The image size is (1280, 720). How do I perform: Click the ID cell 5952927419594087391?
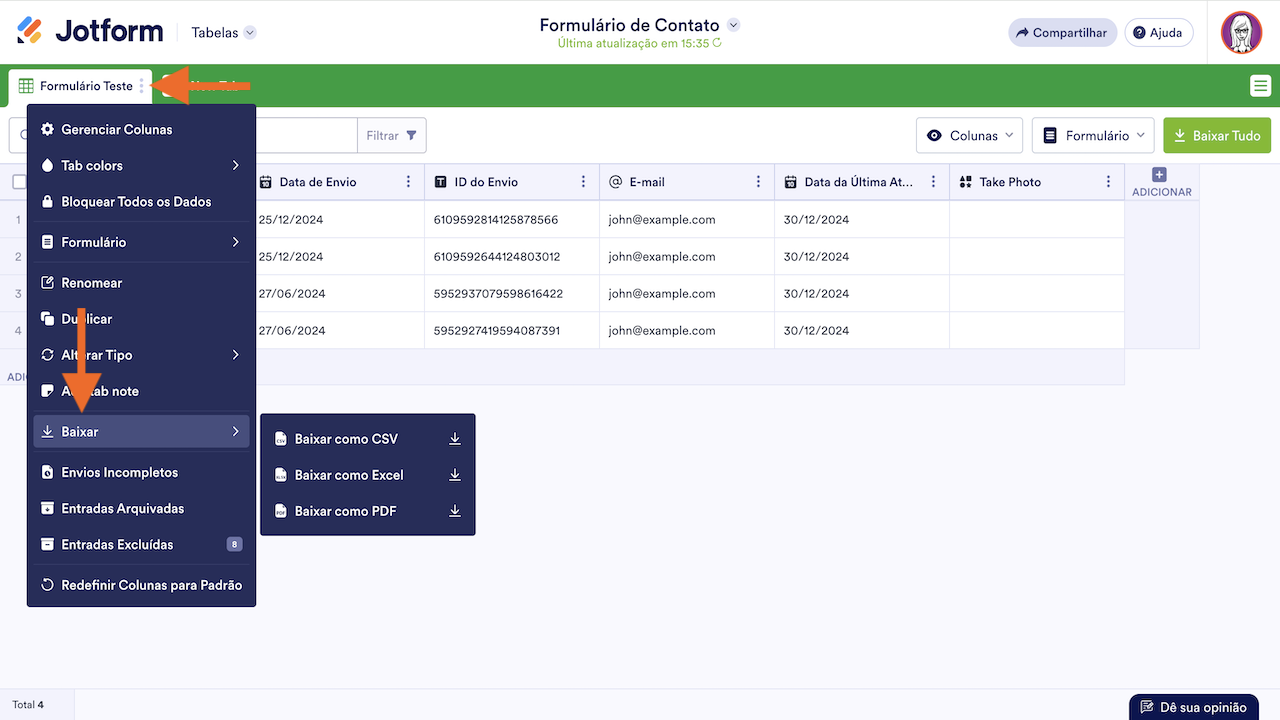pyautogui.click(x=512, y=330)
